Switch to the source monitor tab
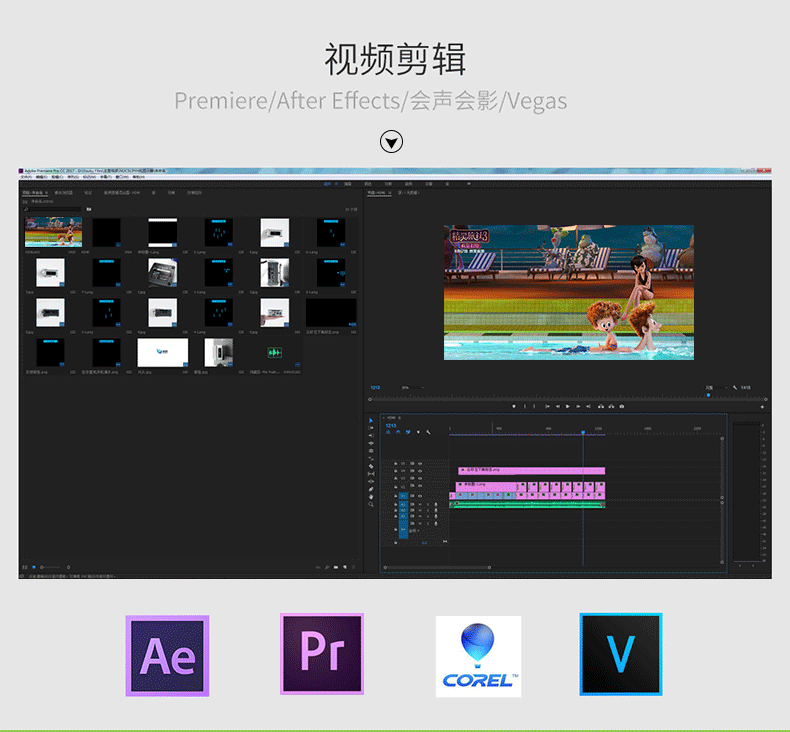 (409, 192)
